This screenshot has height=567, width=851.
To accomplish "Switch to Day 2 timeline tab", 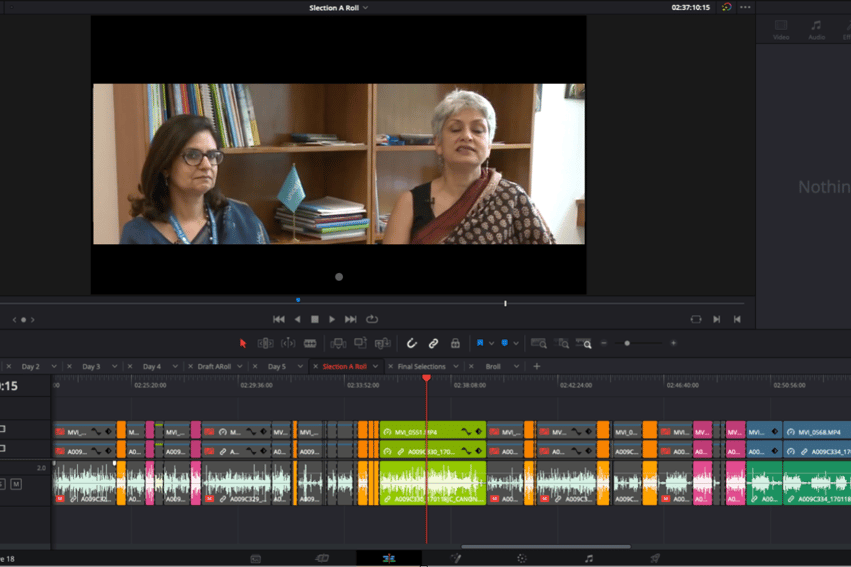I will 30,367.
